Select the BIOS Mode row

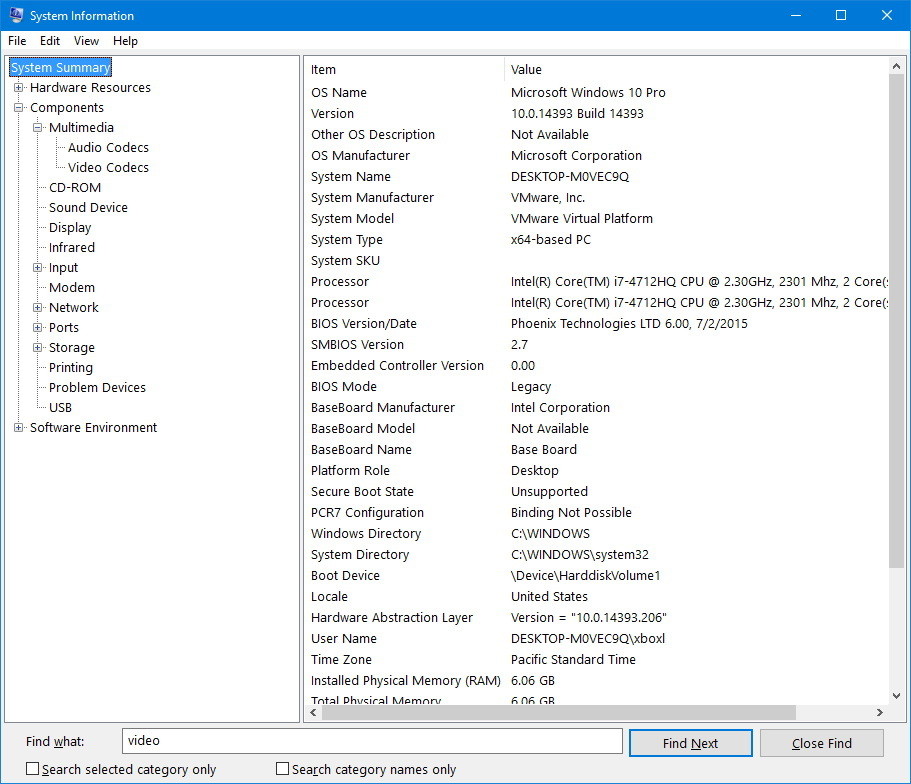596,386
